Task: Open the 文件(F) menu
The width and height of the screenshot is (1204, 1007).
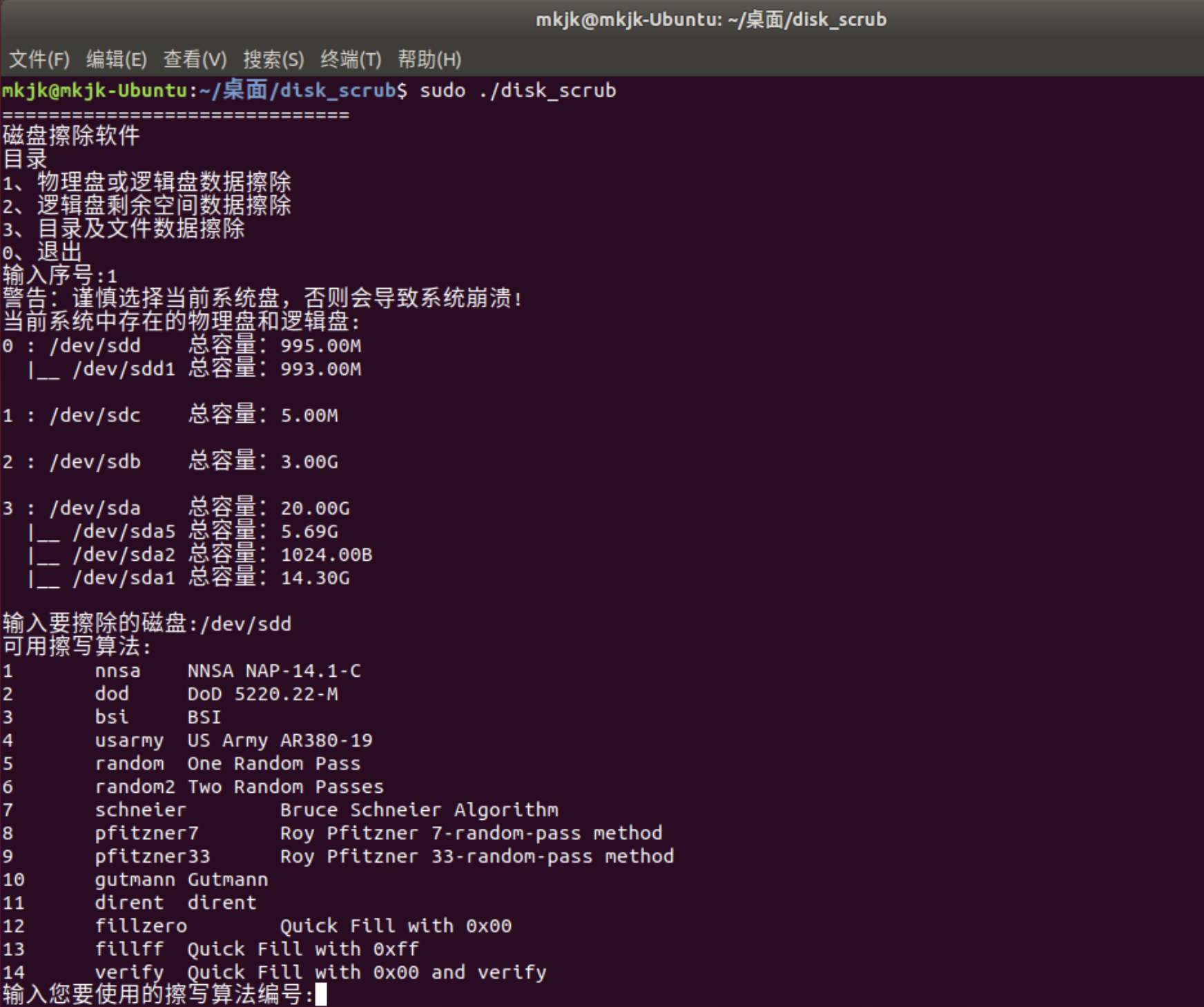Action: tap(39, 59)
